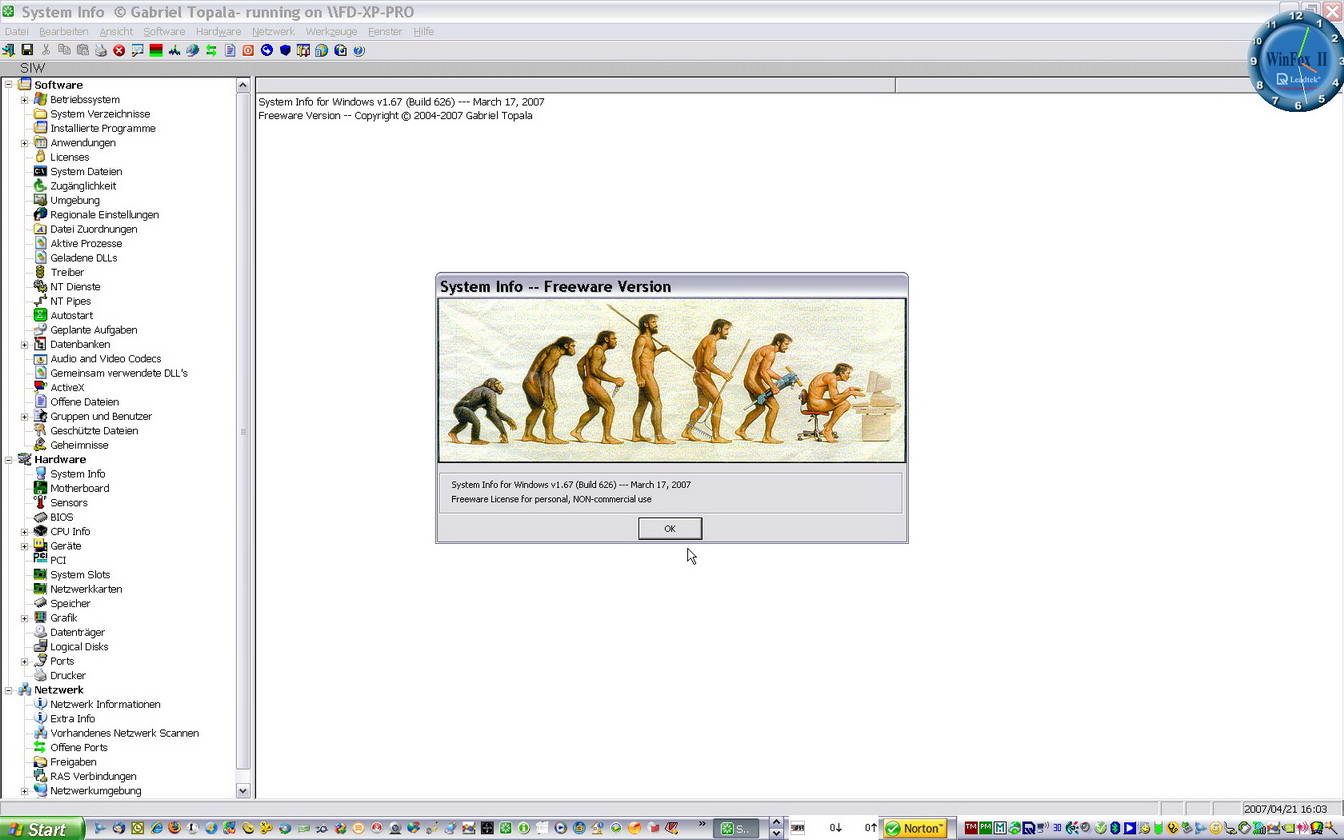1344x840 pixels.
Task: Click the printer toolbar icon
Action: click(x=101, y=50)
